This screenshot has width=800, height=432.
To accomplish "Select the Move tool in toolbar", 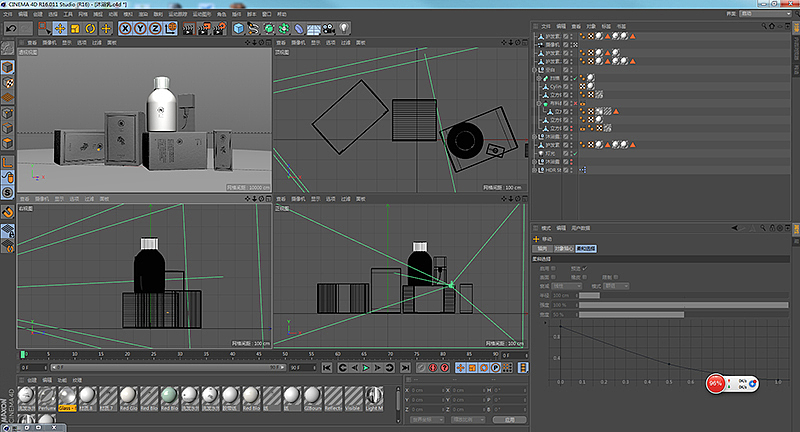I will [x=60, y=29].
